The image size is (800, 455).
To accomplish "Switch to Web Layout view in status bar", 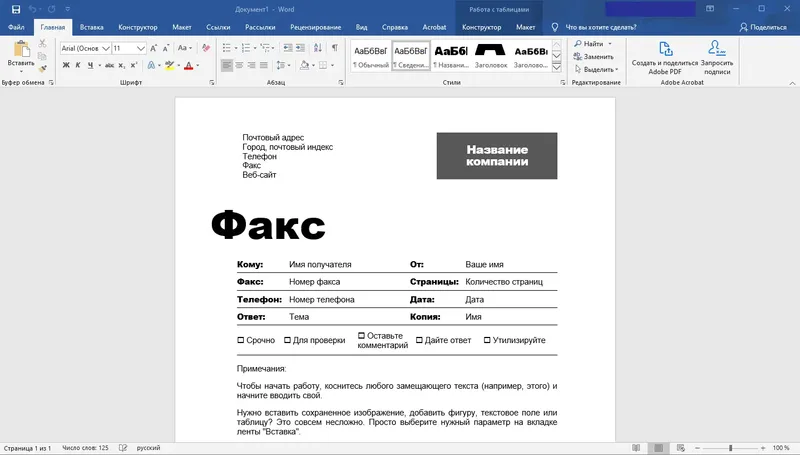I will point(681,448).
